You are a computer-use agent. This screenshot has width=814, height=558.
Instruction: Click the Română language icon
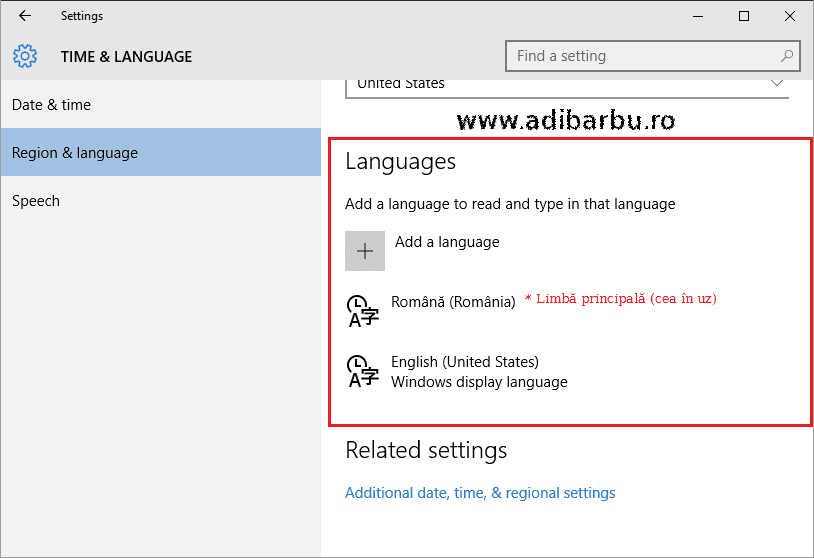[x=362, y=311]
